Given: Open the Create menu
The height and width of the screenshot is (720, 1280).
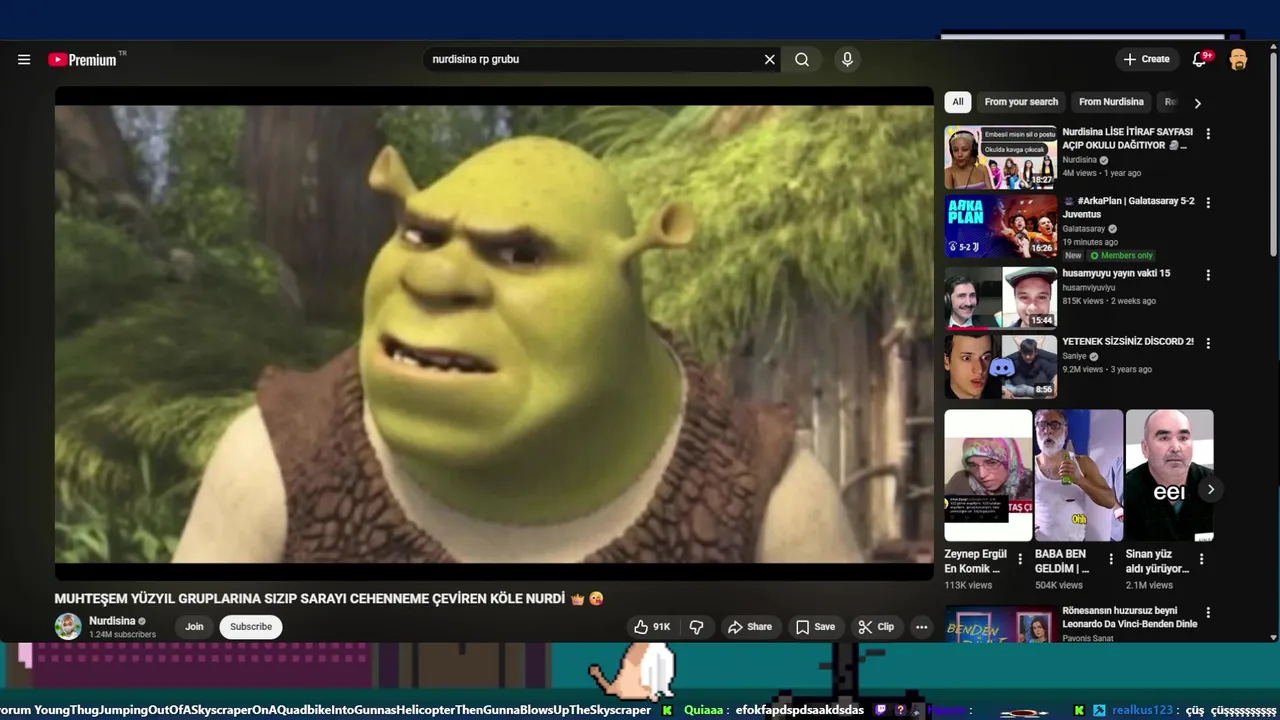Looking at the screenshot, I should click(1146, 59).
